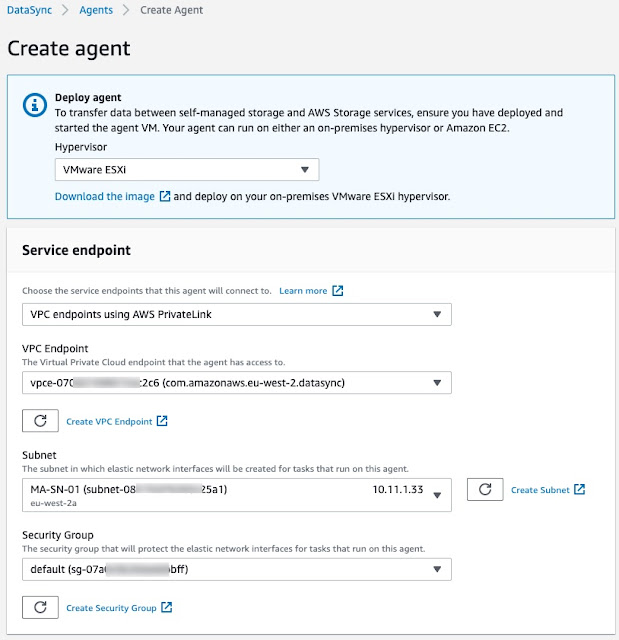The width and height of the screenshot is (619, 640).
Task: Click the refresh button under Security Group
Action: 40,607
